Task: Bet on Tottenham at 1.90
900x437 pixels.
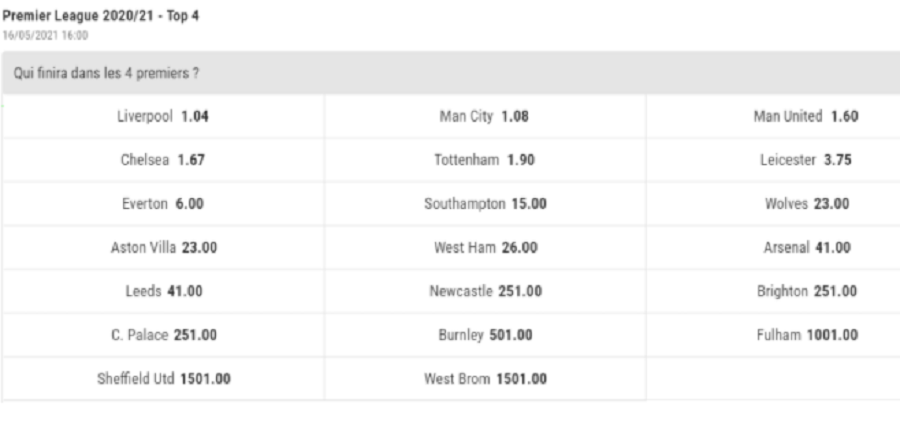Action: [x=485, y=159]
